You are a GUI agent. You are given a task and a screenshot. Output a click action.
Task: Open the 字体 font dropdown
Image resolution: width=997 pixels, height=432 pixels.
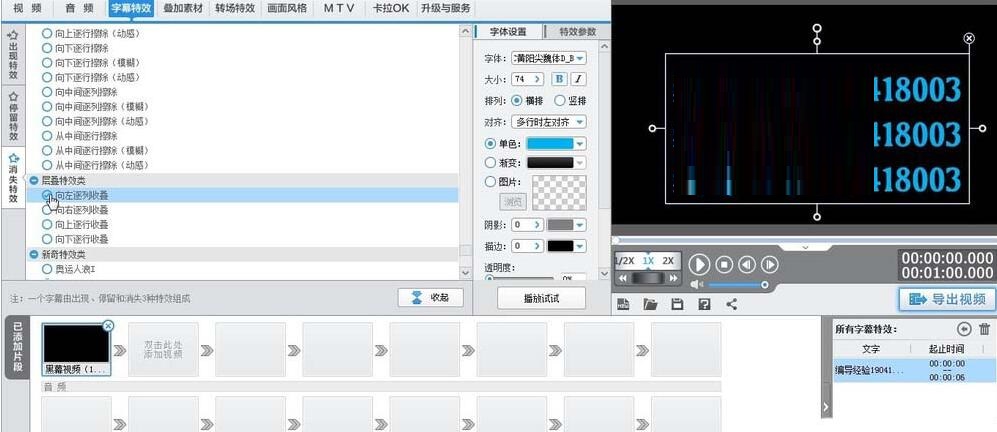548,59
